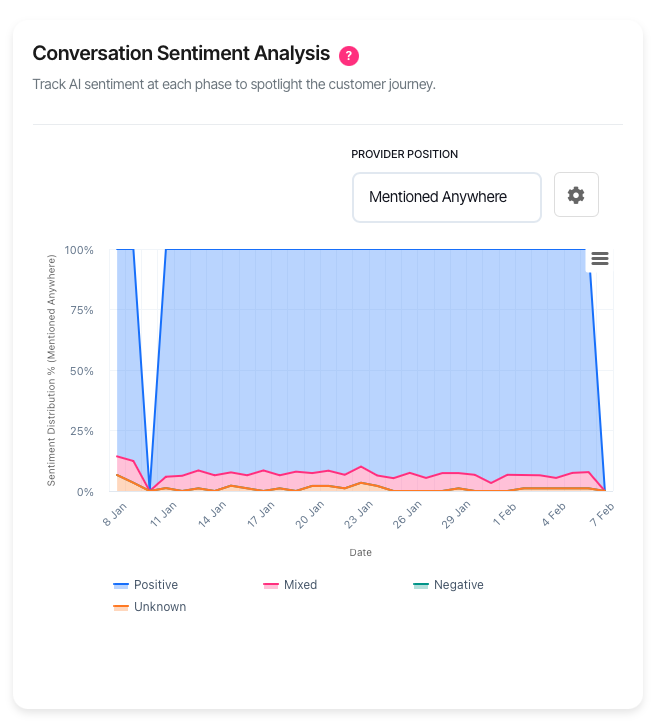Viewport: 653px width, 724px height.
Task: Click the subtitle text about AI sentiment
Action: (234, 84)
